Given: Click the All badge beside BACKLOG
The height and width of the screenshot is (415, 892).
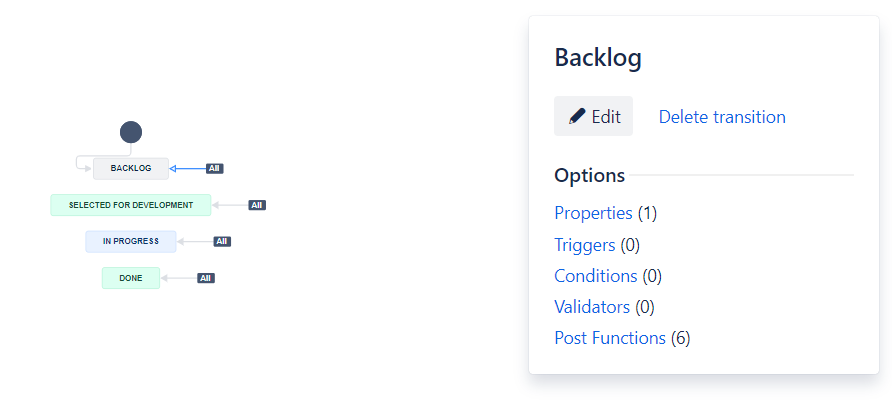Looking at the screenshot, I should pos(214,168).
